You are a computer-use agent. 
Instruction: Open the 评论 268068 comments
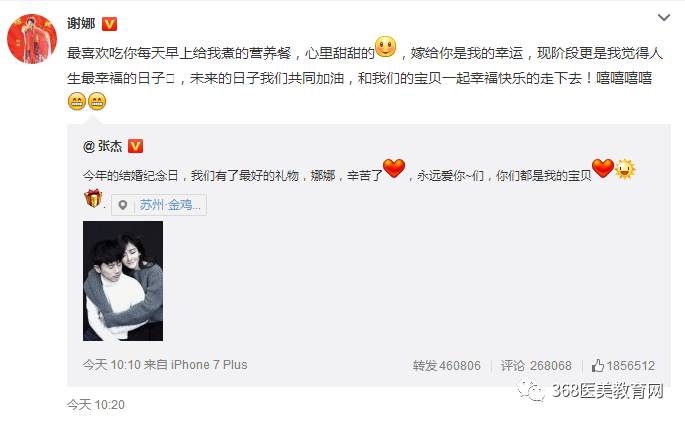tap(536, 366)
